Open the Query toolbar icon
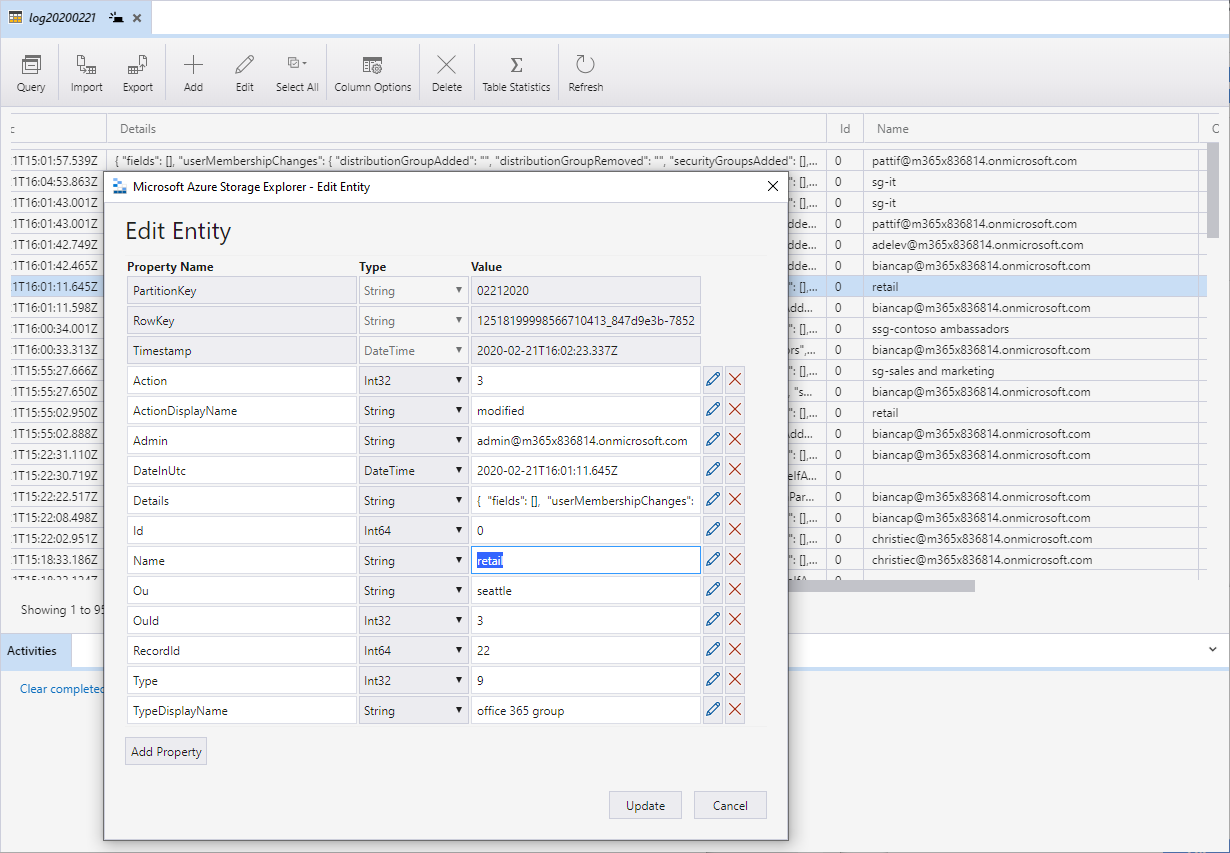 [x=31, y=73]
